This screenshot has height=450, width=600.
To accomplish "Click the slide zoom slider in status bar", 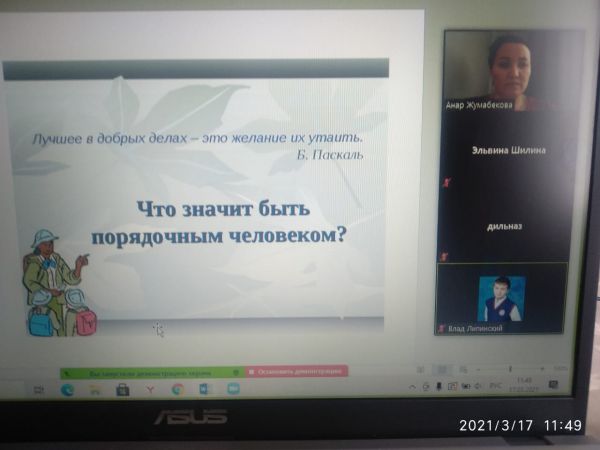I will 511,368.
